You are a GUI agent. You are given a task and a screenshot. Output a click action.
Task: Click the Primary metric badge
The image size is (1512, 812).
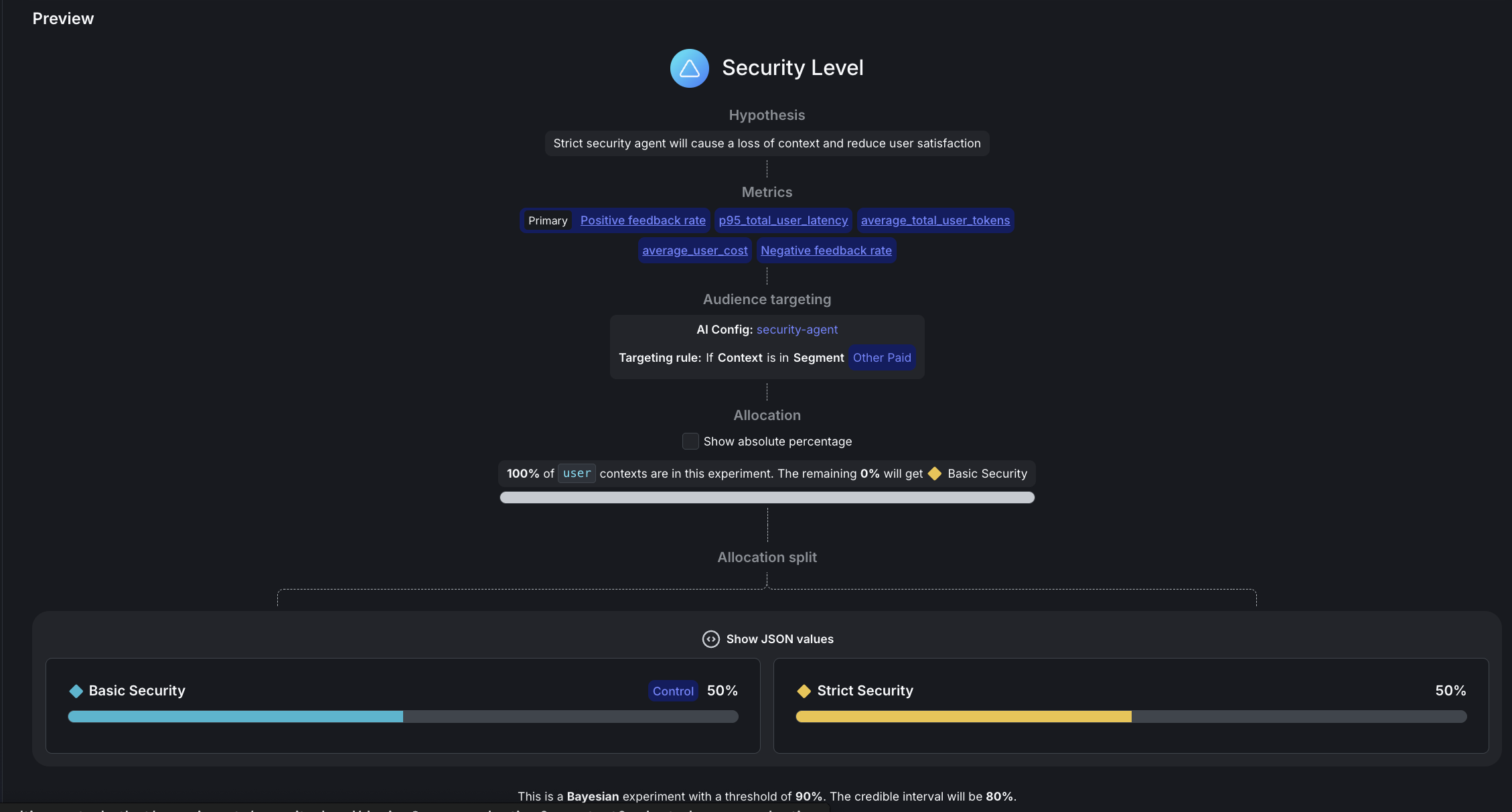coord(548,220)
